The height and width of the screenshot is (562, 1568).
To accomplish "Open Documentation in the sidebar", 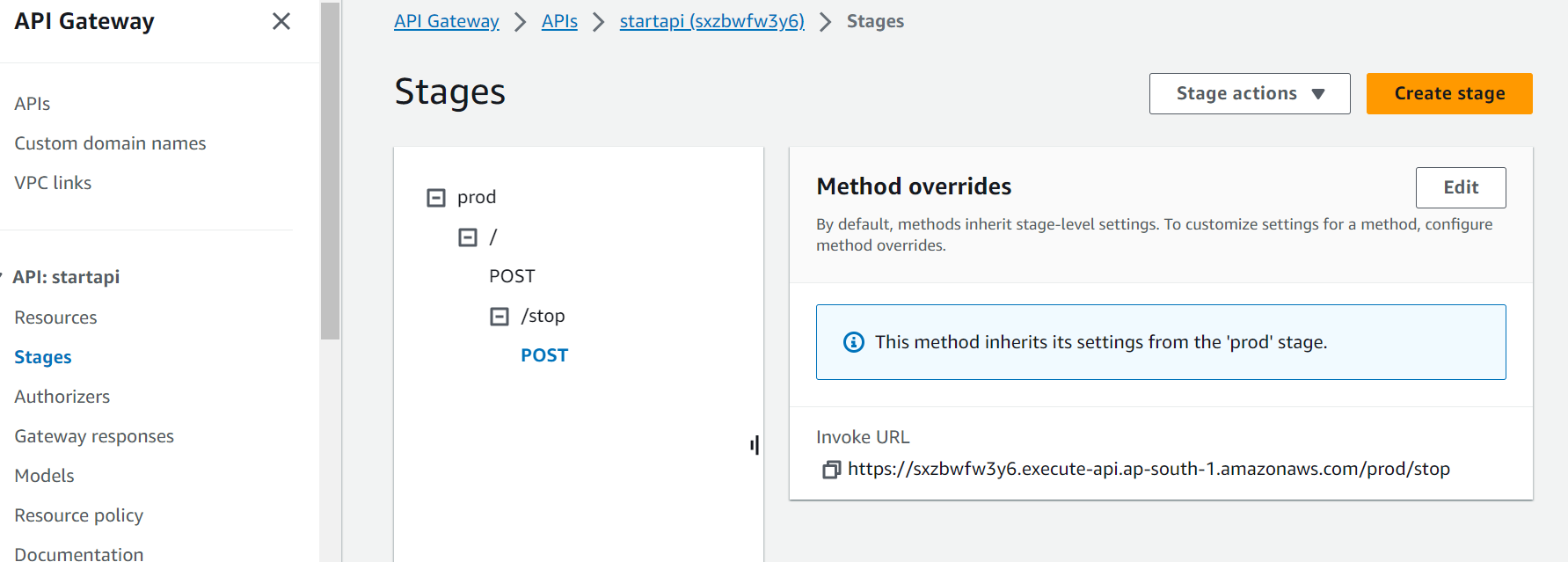I will (x=78, y=553).
